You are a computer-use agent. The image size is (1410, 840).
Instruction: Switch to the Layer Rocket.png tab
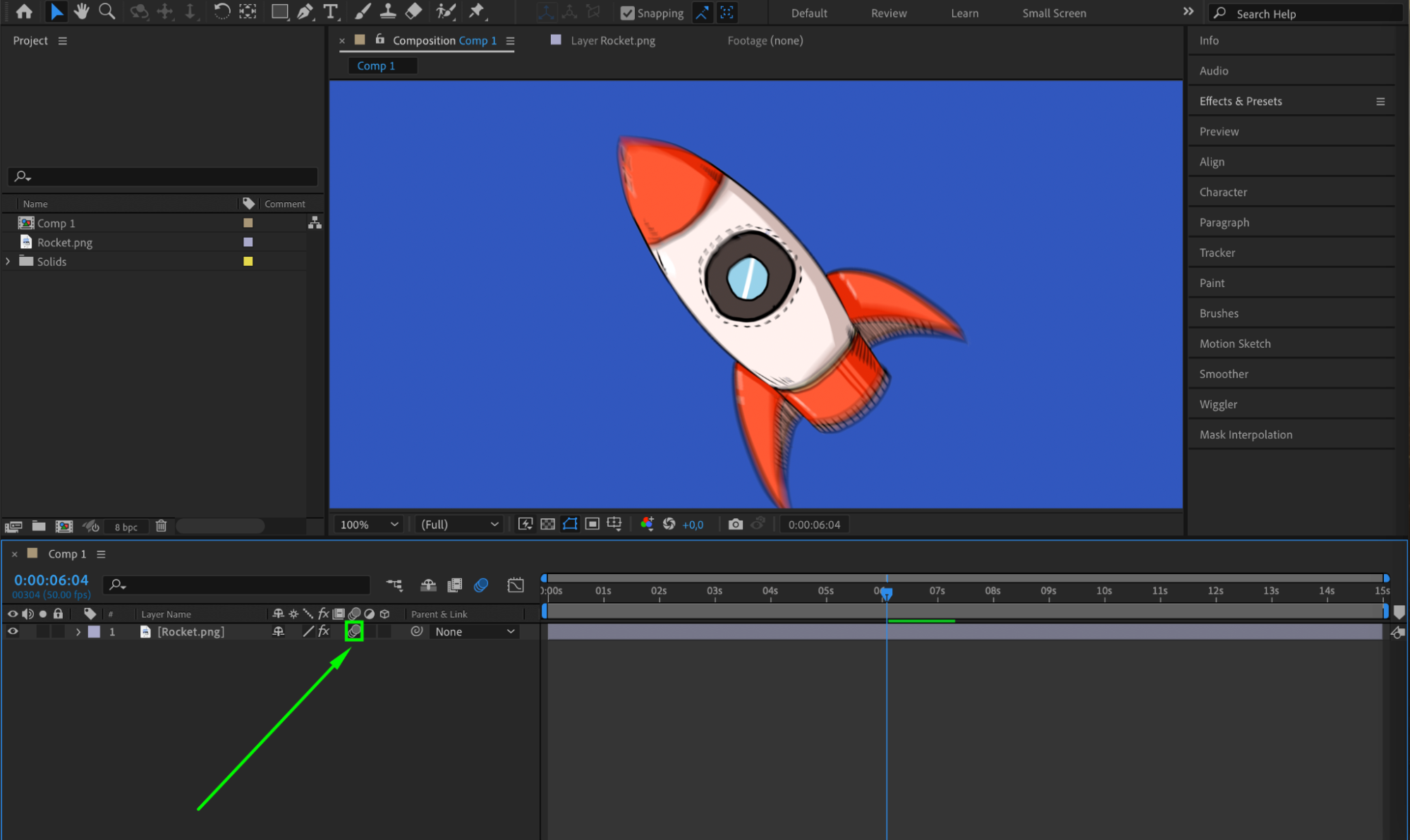[612, 40]
